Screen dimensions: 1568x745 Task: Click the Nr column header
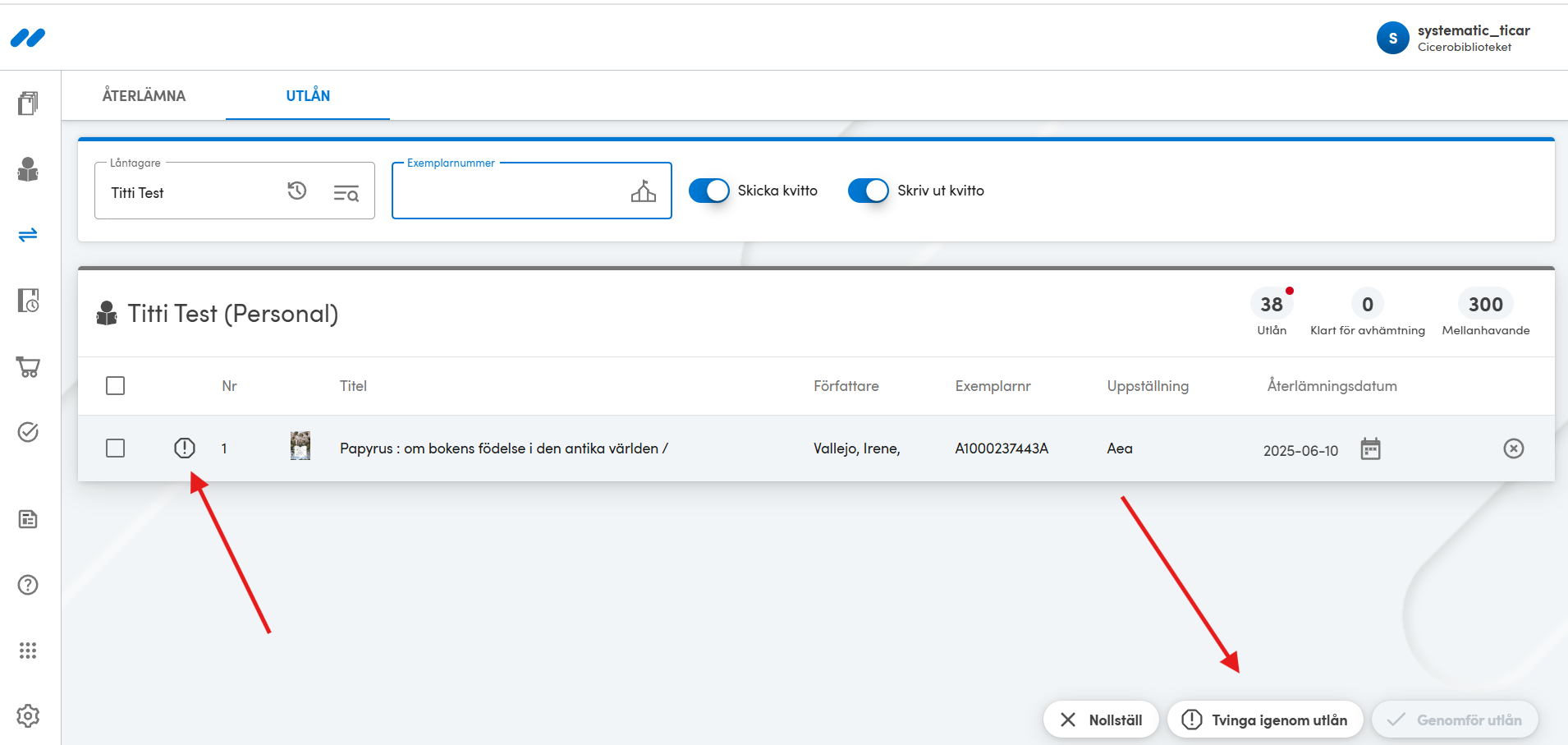coord(229,386)
